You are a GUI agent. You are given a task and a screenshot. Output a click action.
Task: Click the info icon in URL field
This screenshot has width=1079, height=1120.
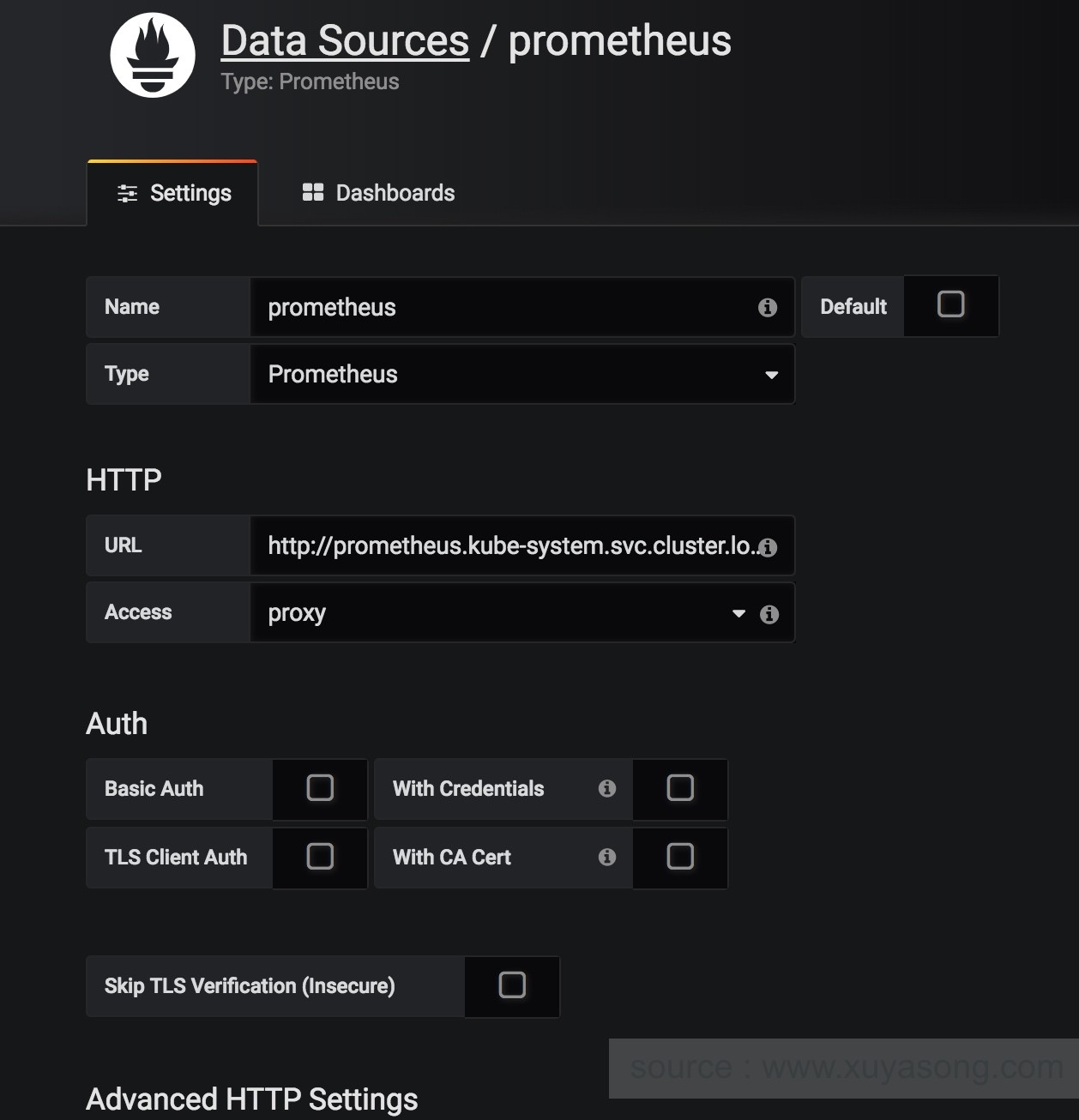[769, 547]
